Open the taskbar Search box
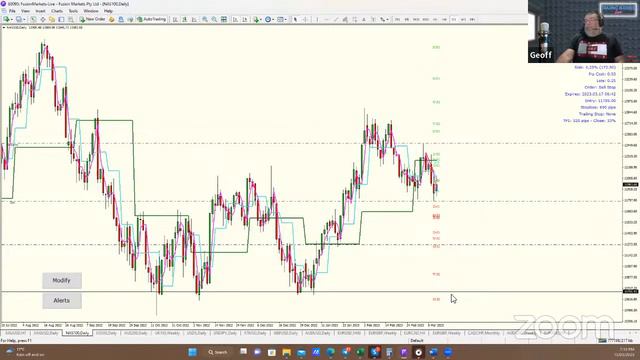The width and height of the screenshot is (640, 360). pyautogui.click(x=218, y=352)
